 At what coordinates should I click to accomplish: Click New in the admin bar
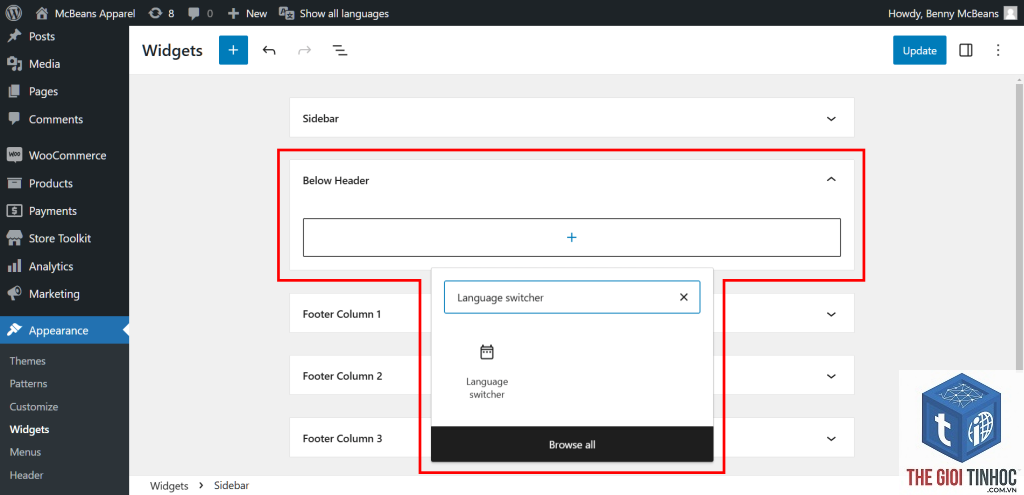pyautogui.click(x=247, y=13)
